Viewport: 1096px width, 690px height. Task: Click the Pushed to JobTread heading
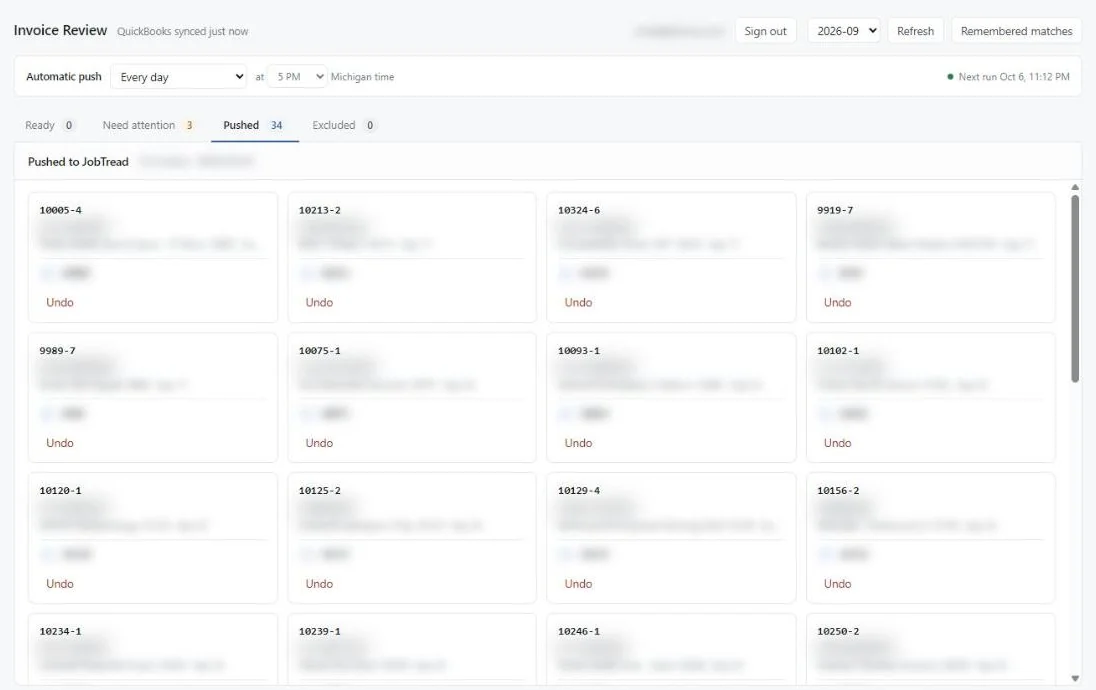coord(78,161)
